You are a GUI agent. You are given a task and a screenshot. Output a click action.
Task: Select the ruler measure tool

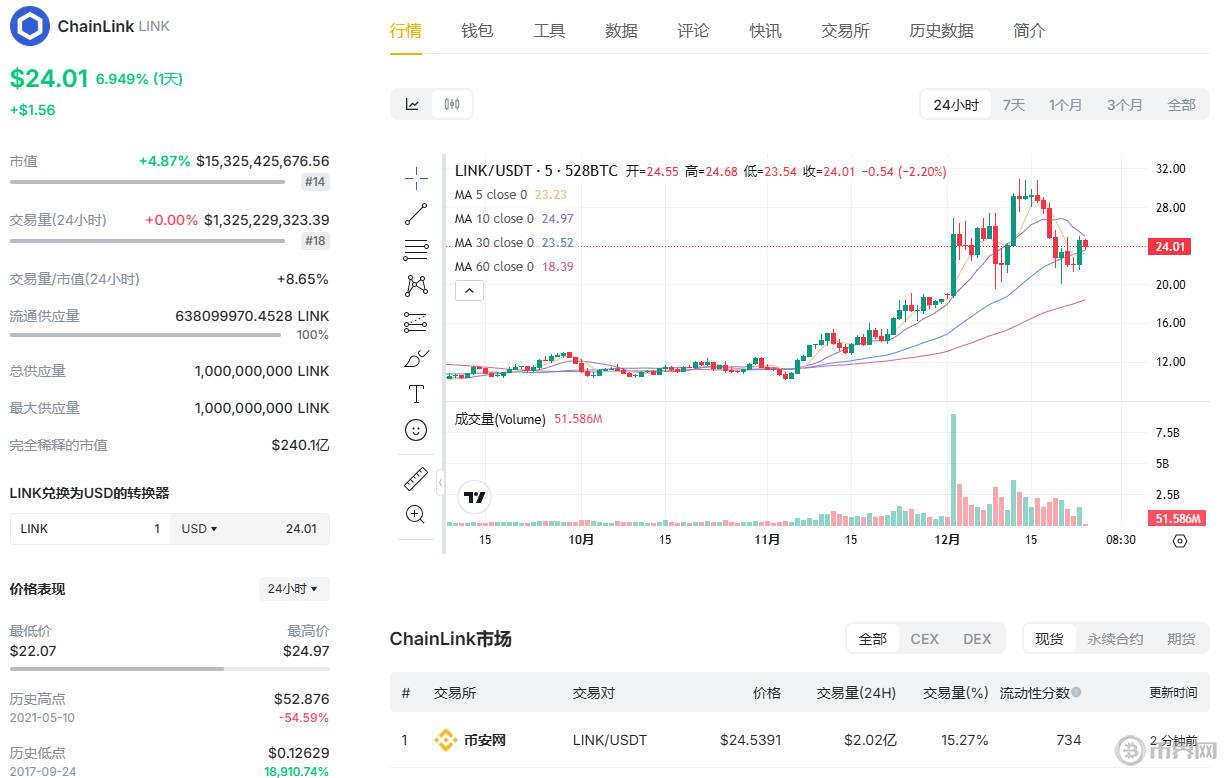[416, 479]
